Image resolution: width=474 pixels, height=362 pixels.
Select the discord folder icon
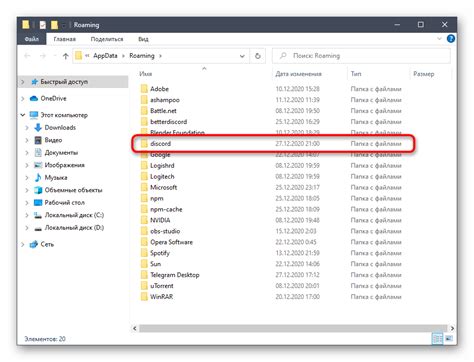(x=144, y=144)
